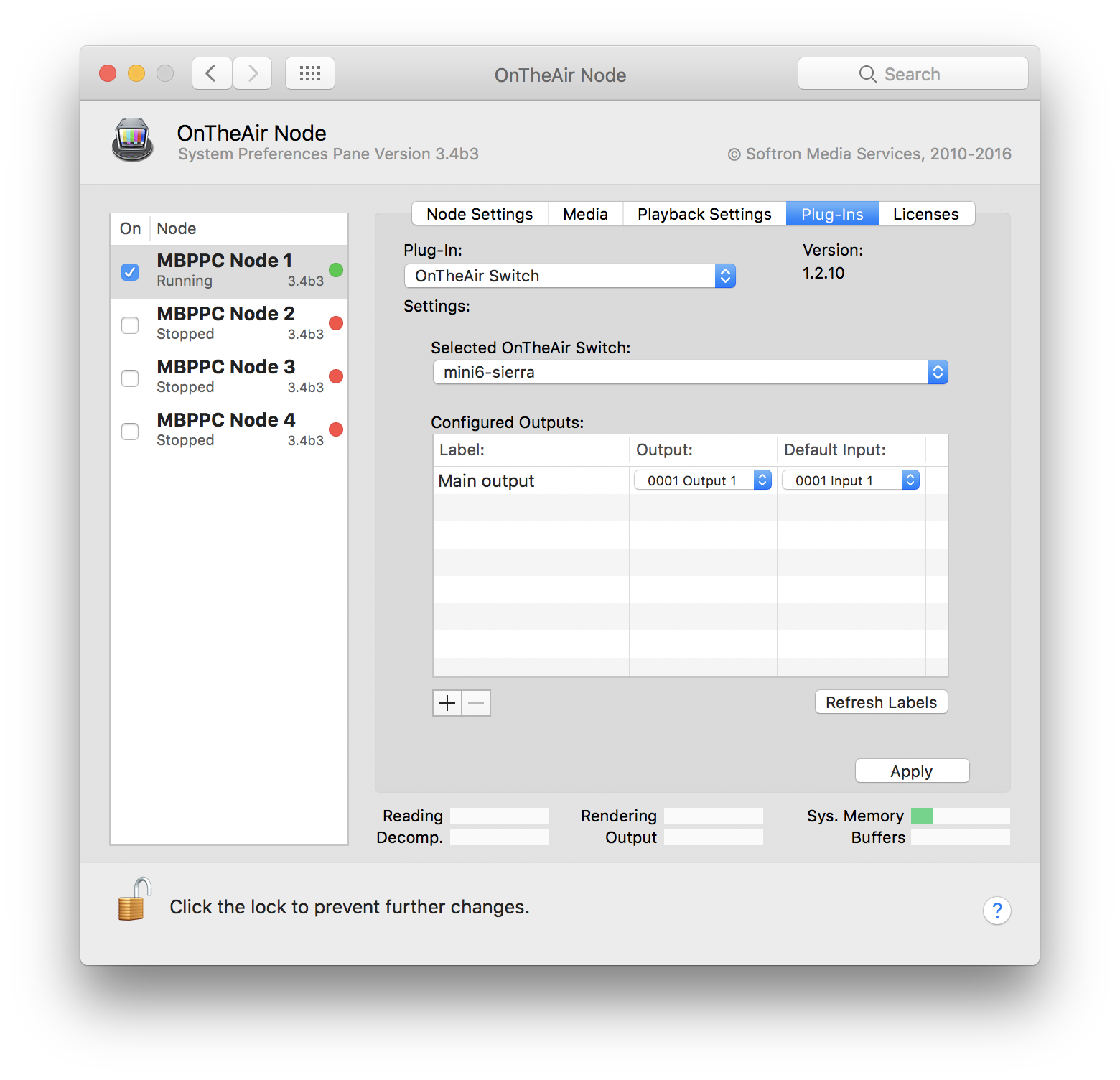Click red status dot of MBPPC Node 4

[x=336, y=429]
